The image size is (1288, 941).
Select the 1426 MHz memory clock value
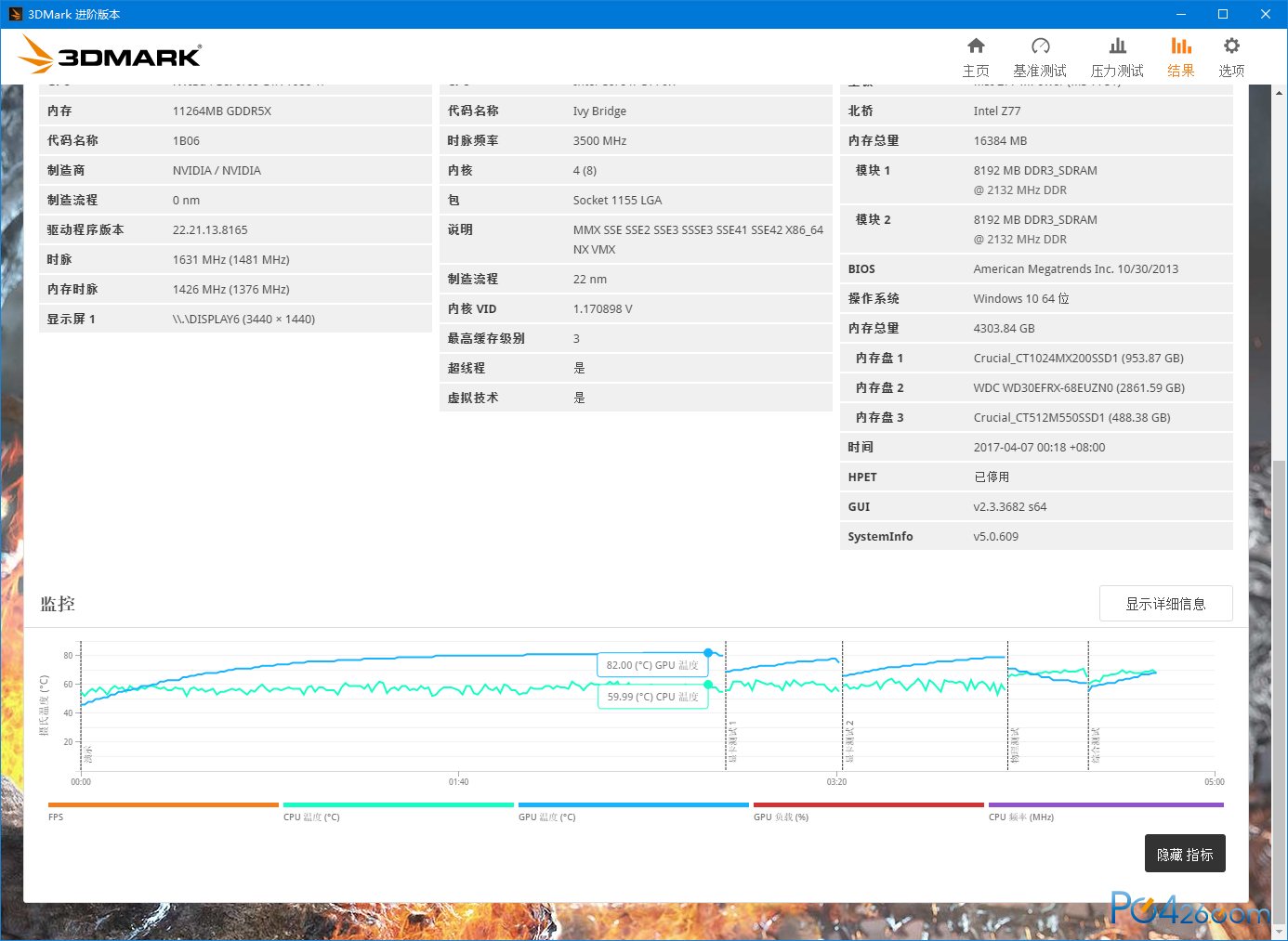(x=231, y=290)
